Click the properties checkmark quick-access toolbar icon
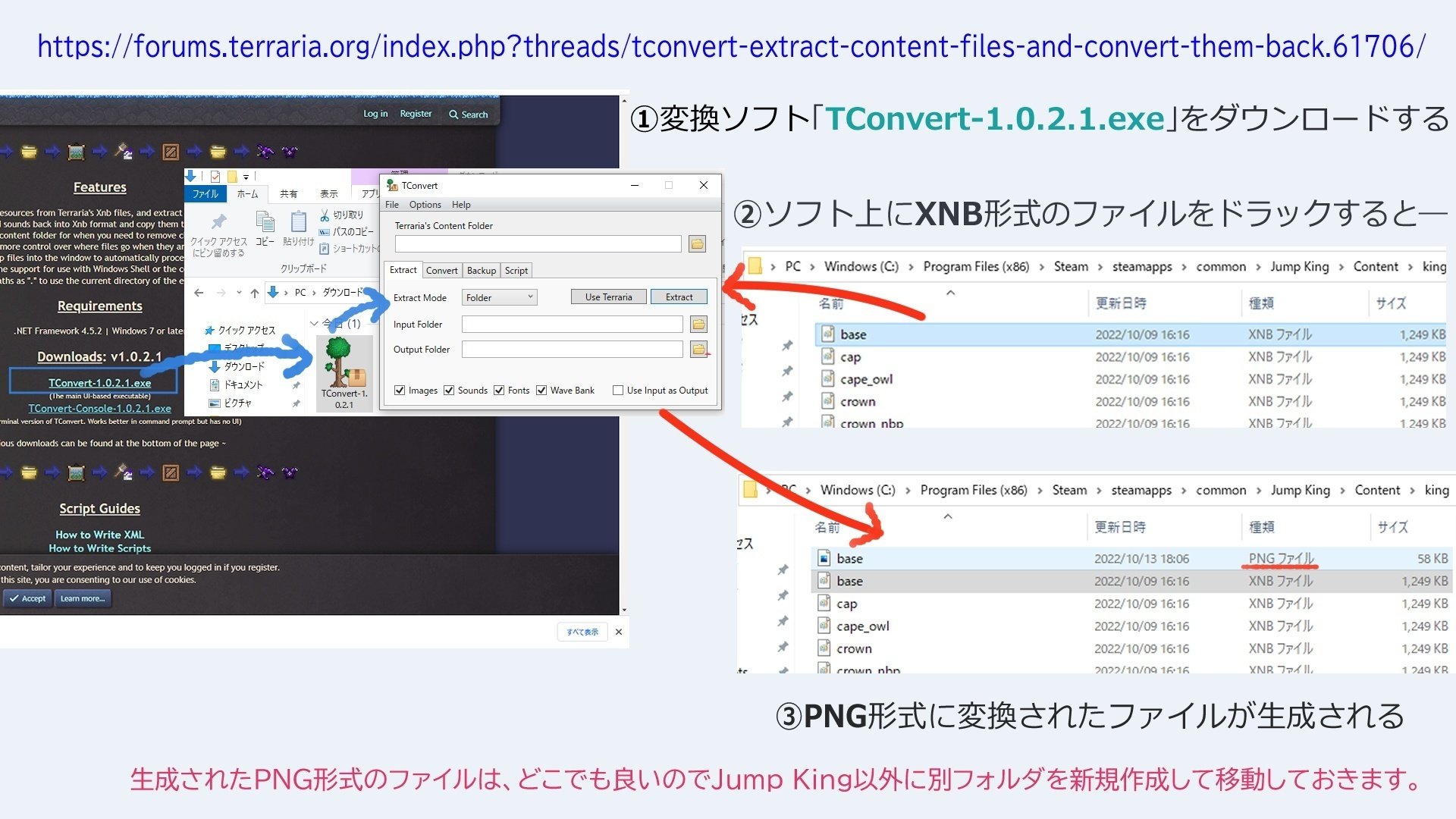The height and width of the screenshot is (819, 1456). (x=215, y=176)
